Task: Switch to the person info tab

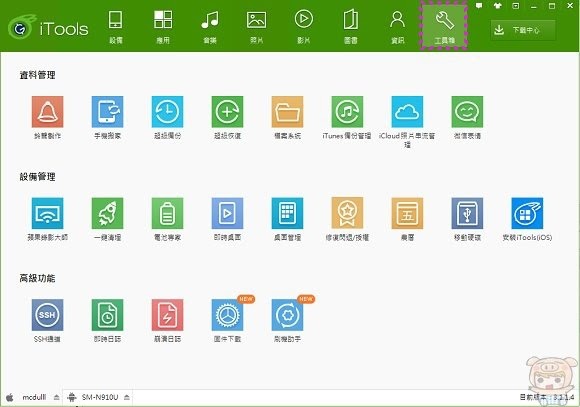Action: [397, 27]
